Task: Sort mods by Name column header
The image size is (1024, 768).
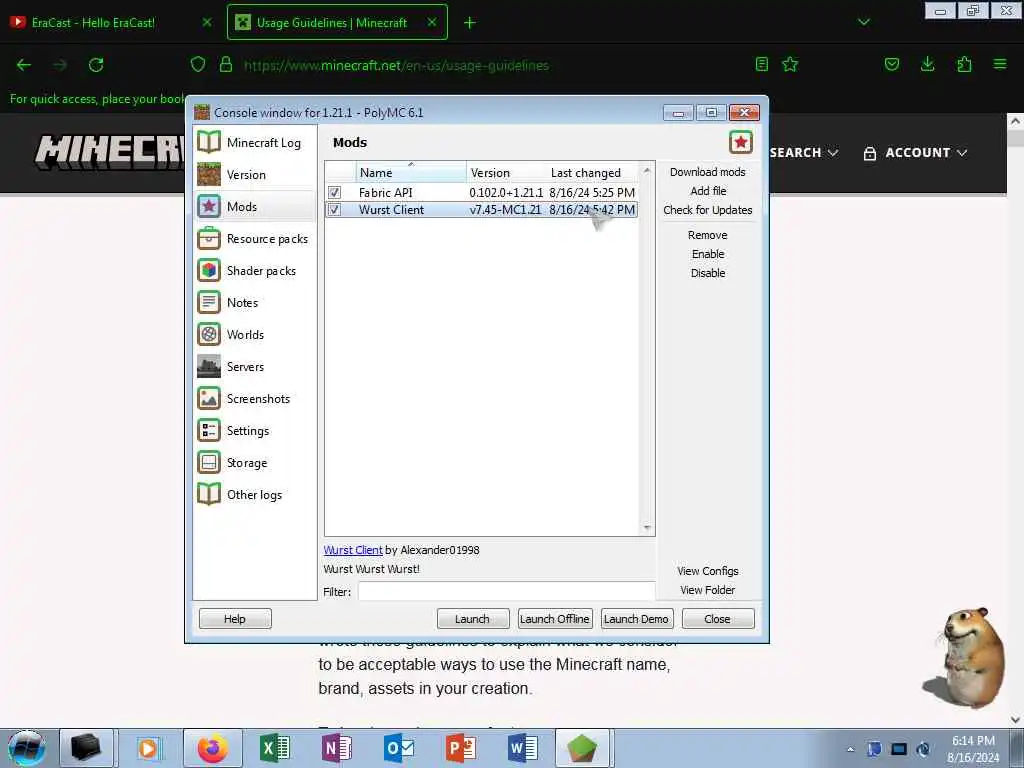Action: pos(411,172)
